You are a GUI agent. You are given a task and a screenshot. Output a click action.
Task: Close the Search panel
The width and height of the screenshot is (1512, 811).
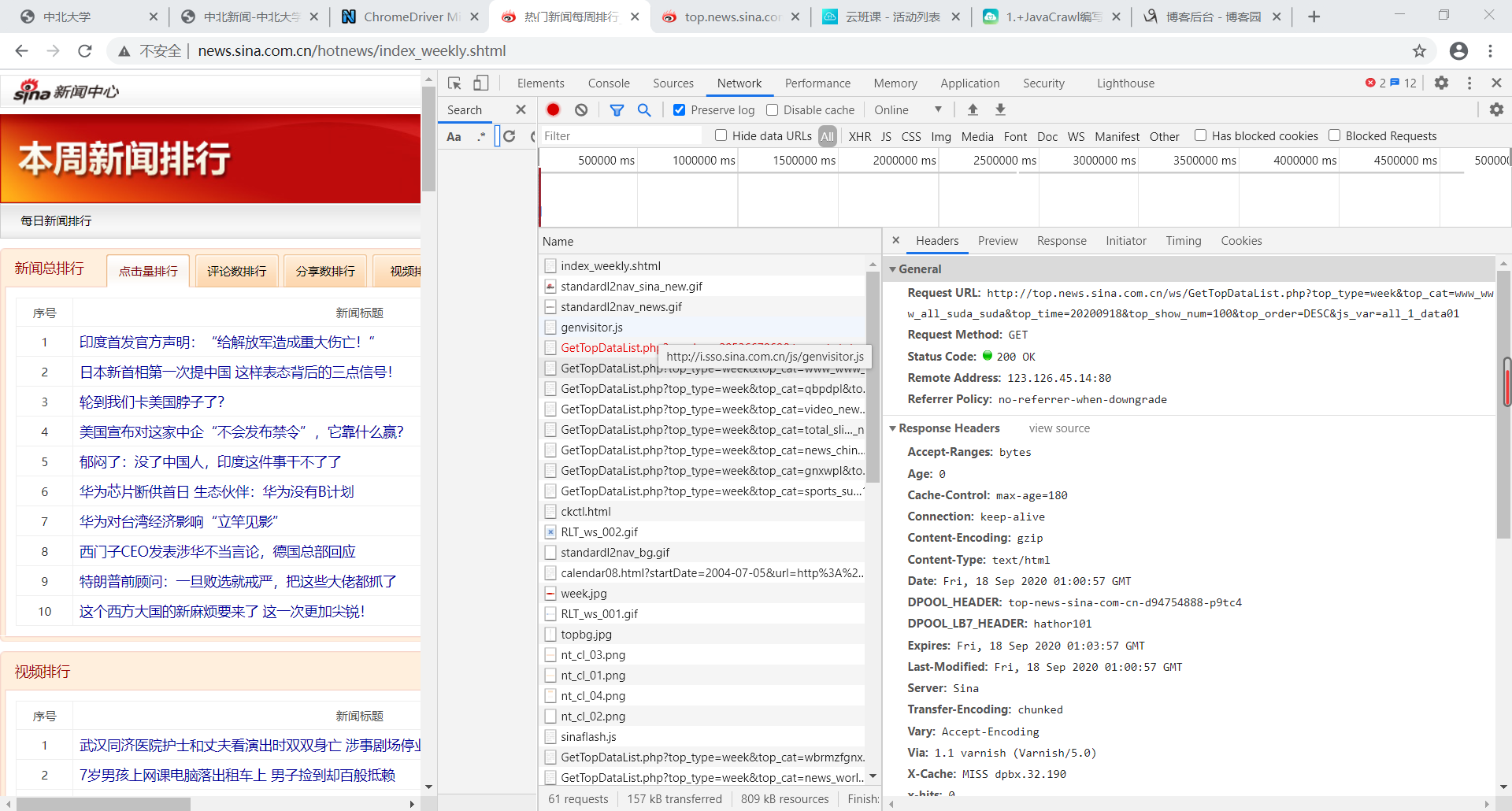(x=521, y=110)
